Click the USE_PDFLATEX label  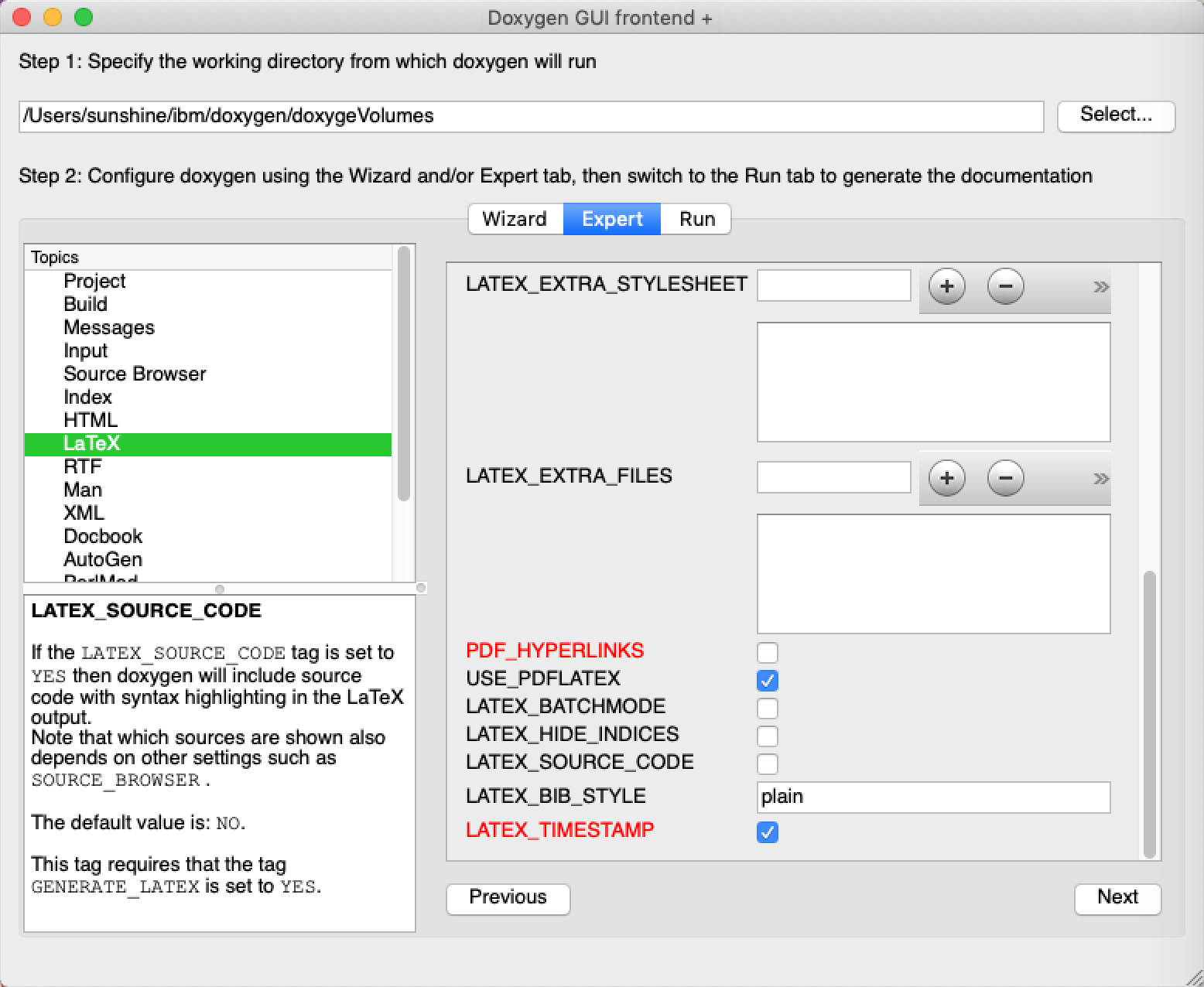tap(543, 678)
